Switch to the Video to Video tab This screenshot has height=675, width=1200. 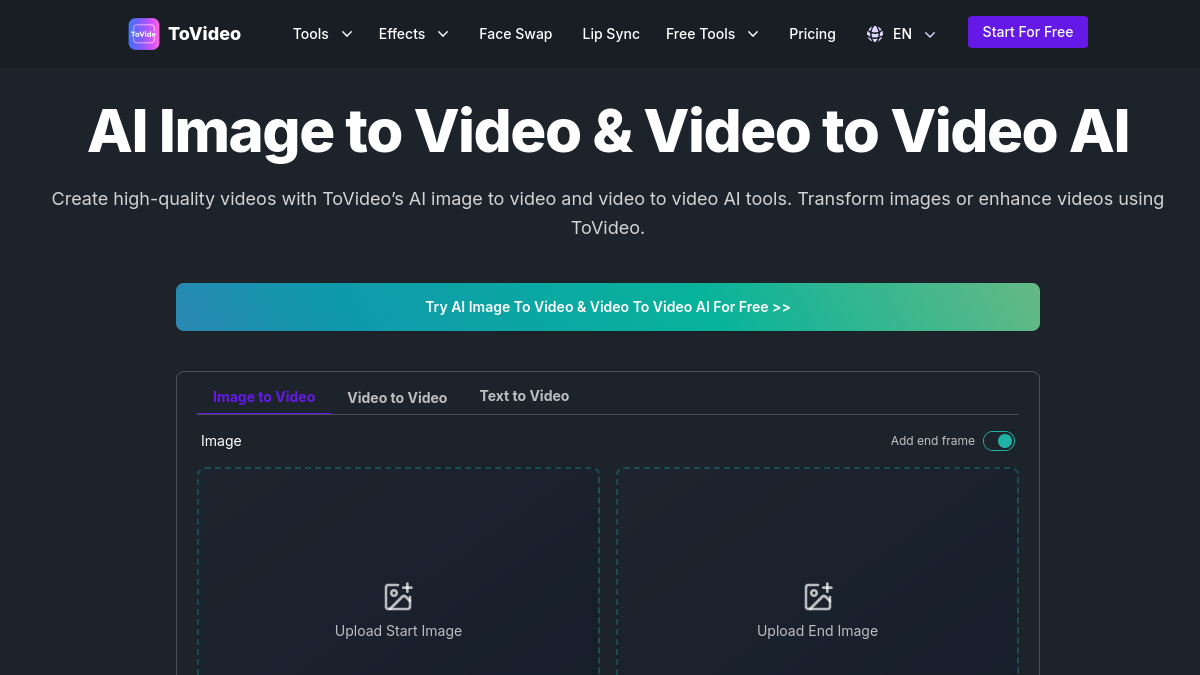397,397
